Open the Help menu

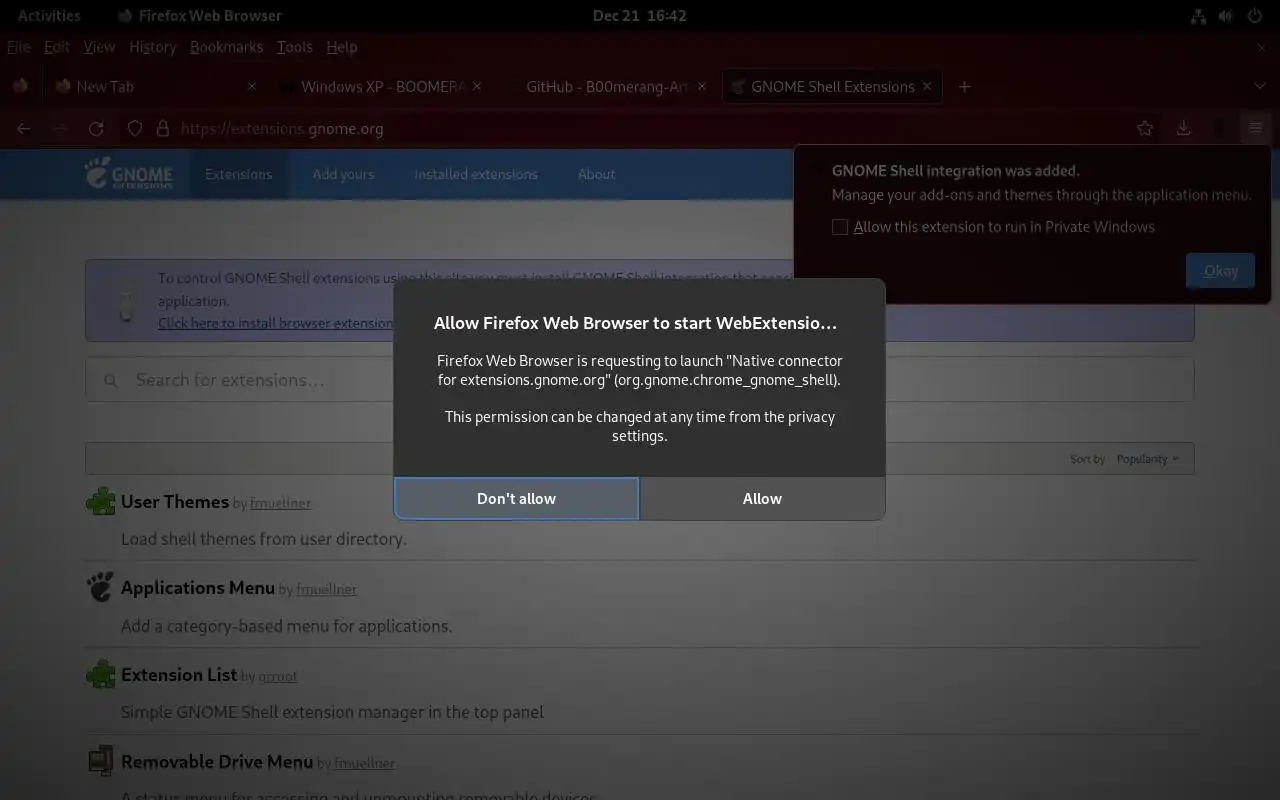point(341,47)
